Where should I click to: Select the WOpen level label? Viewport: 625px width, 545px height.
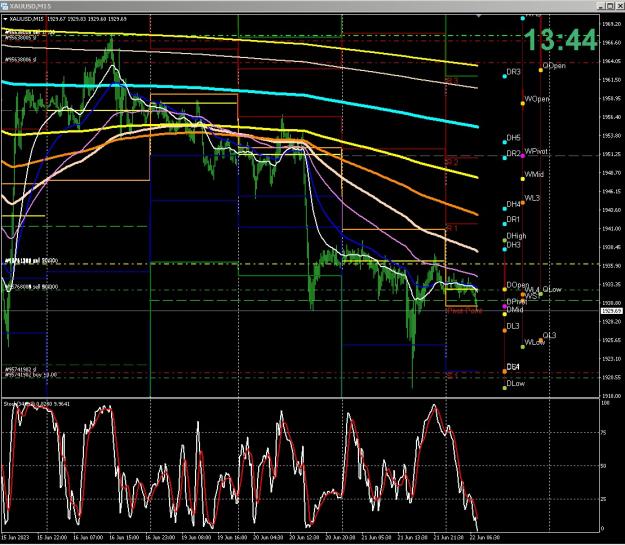(537, 98)
